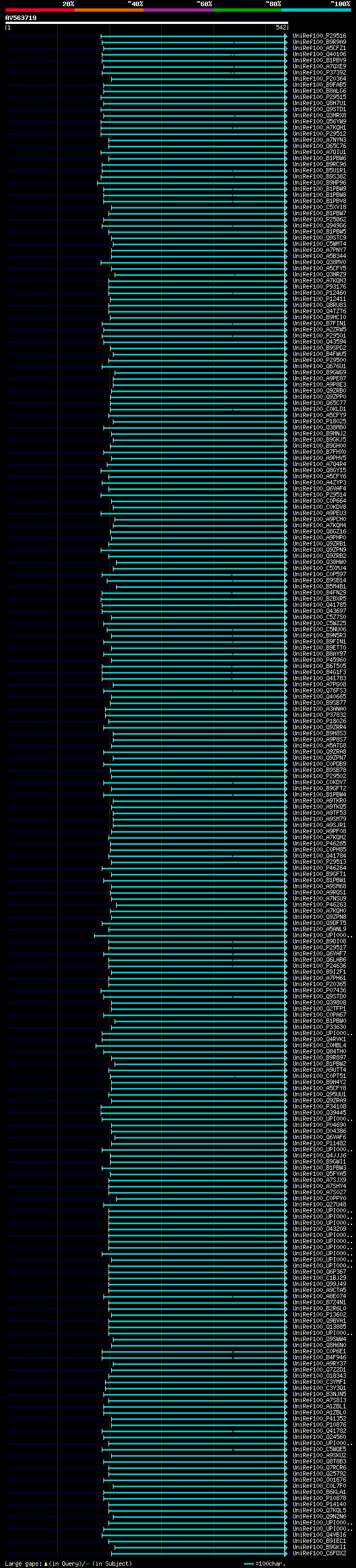
Task: Select the UniRef100_B9GKI1 row label
Action: [319, 1547]
